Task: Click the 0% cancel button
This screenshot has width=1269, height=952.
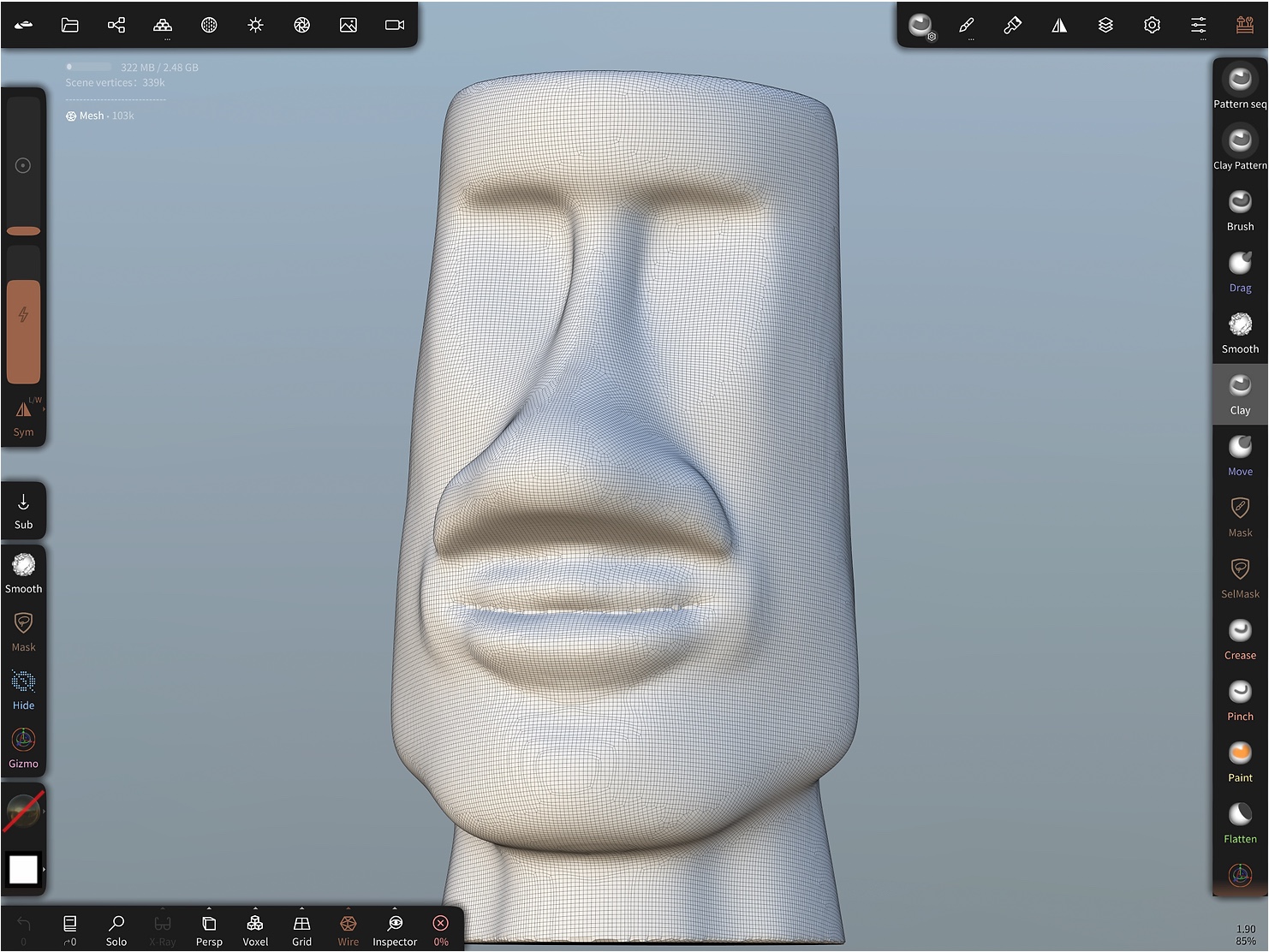Action: tap(441, 931)
